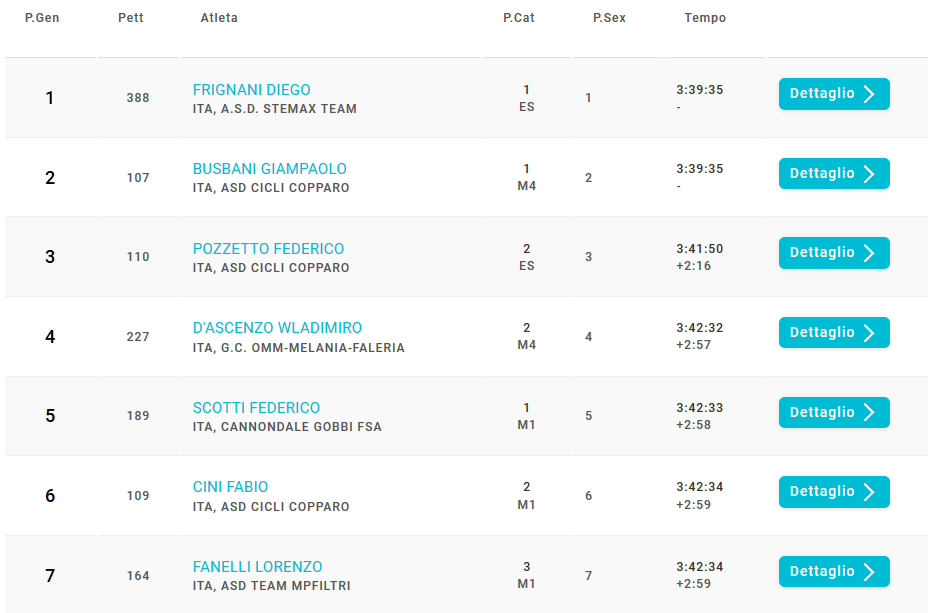The height and width of the screenshot is (613, 928).
Task: Click the SCOTTI FEDERICO name link
Action: coord(256,408)
